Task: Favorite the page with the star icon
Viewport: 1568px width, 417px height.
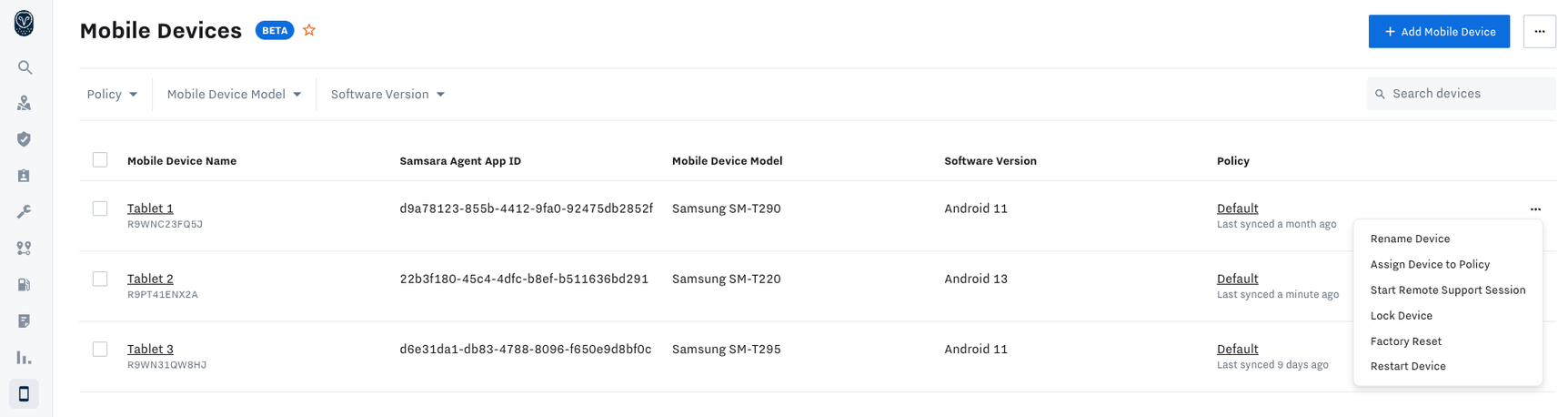Action: pos(309,30)
